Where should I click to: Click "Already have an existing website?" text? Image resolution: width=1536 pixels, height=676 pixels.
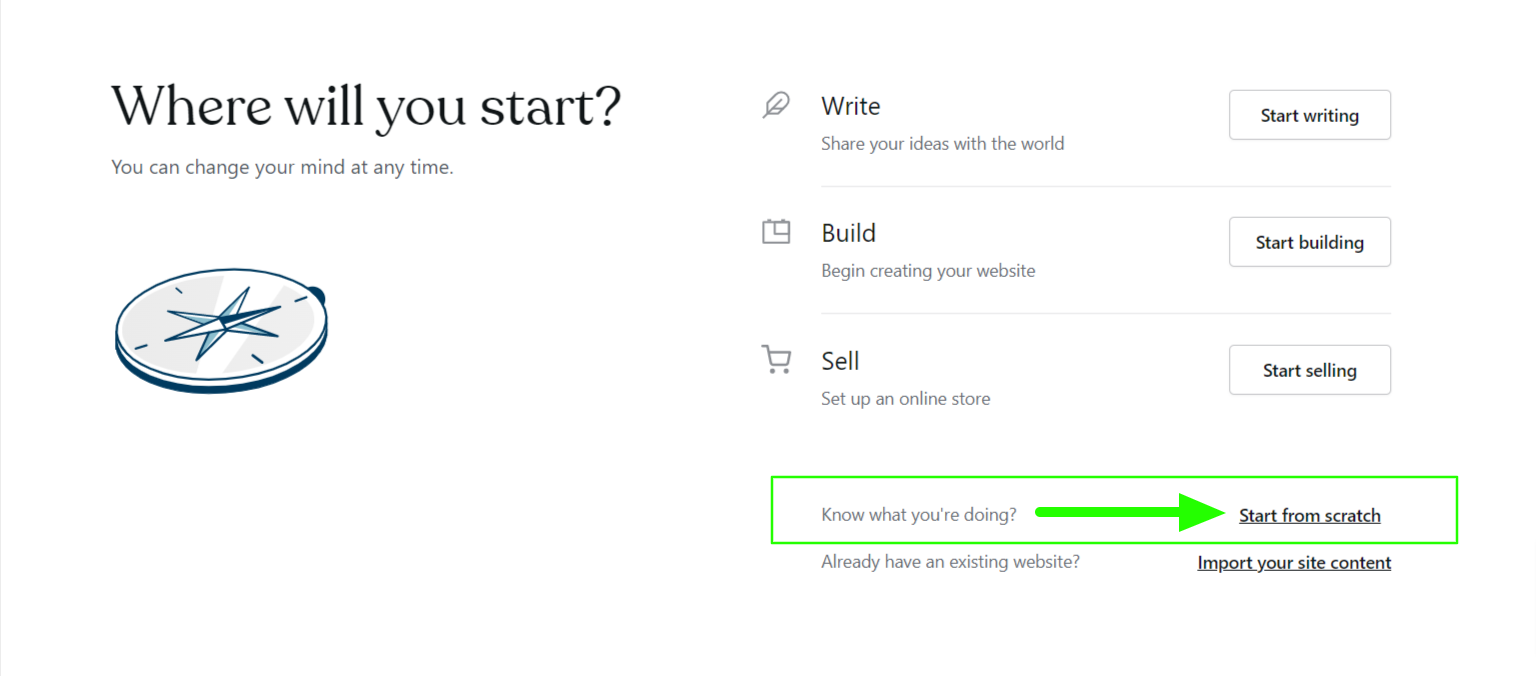950,562
